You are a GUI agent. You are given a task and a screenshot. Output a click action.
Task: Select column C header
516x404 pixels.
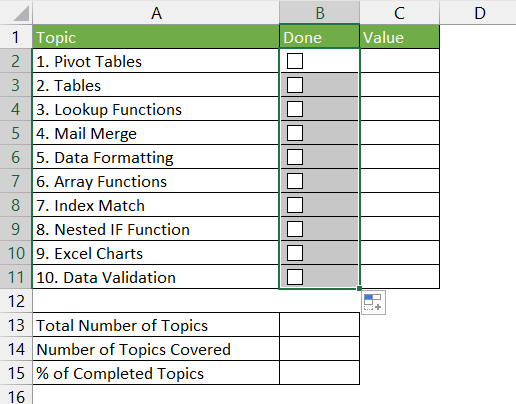click(400, 13)
